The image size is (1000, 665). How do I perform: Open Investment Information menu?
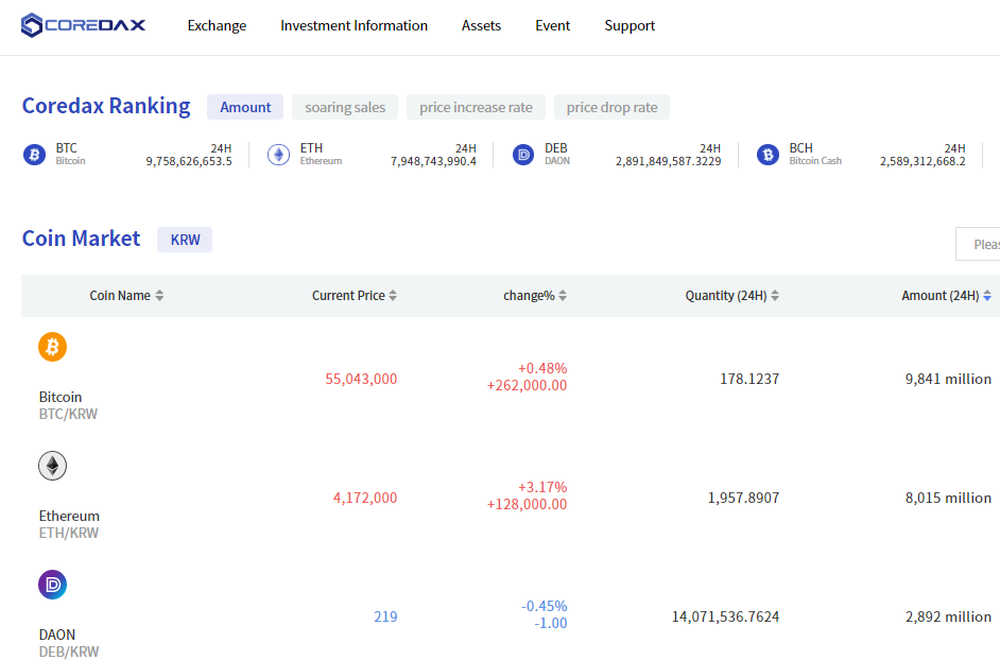(x=354, y=26)
